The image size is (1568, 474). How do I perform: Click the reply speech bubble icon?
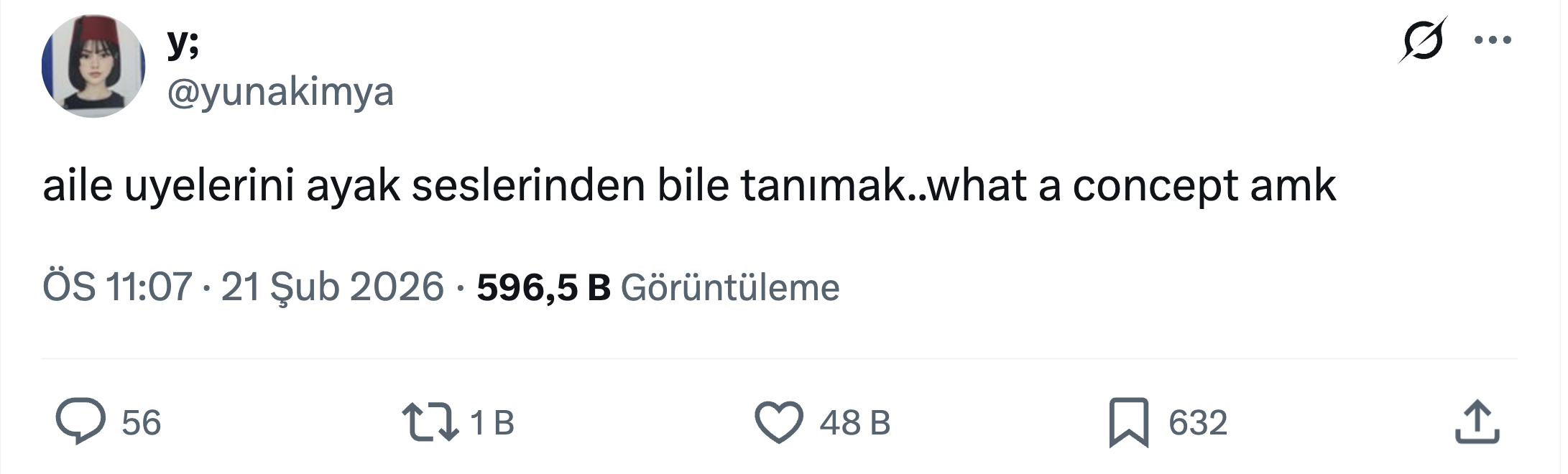coord(80,422)
